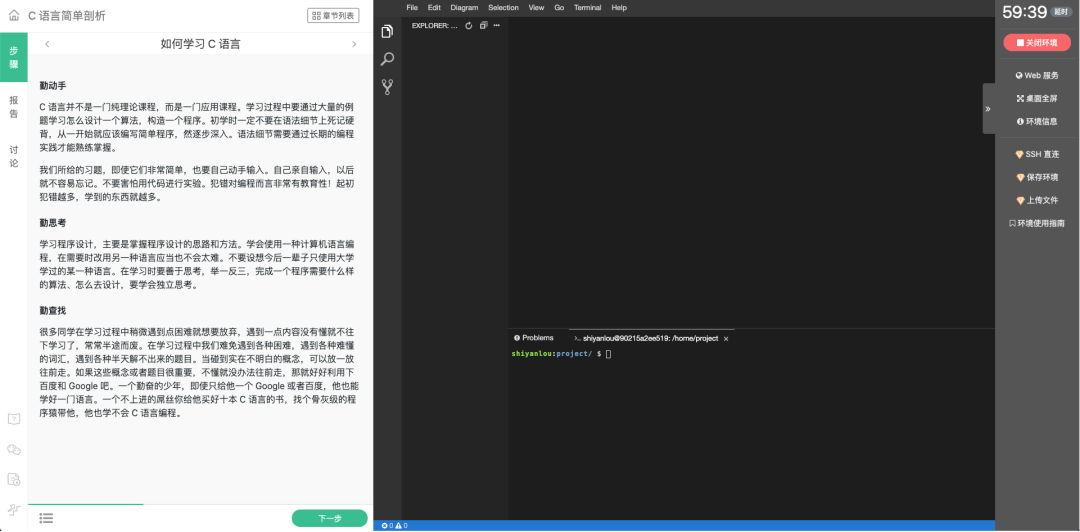The height and width of the screenshot is (532, 1080).
Task: Open the View menu
Action: point(536,8)
